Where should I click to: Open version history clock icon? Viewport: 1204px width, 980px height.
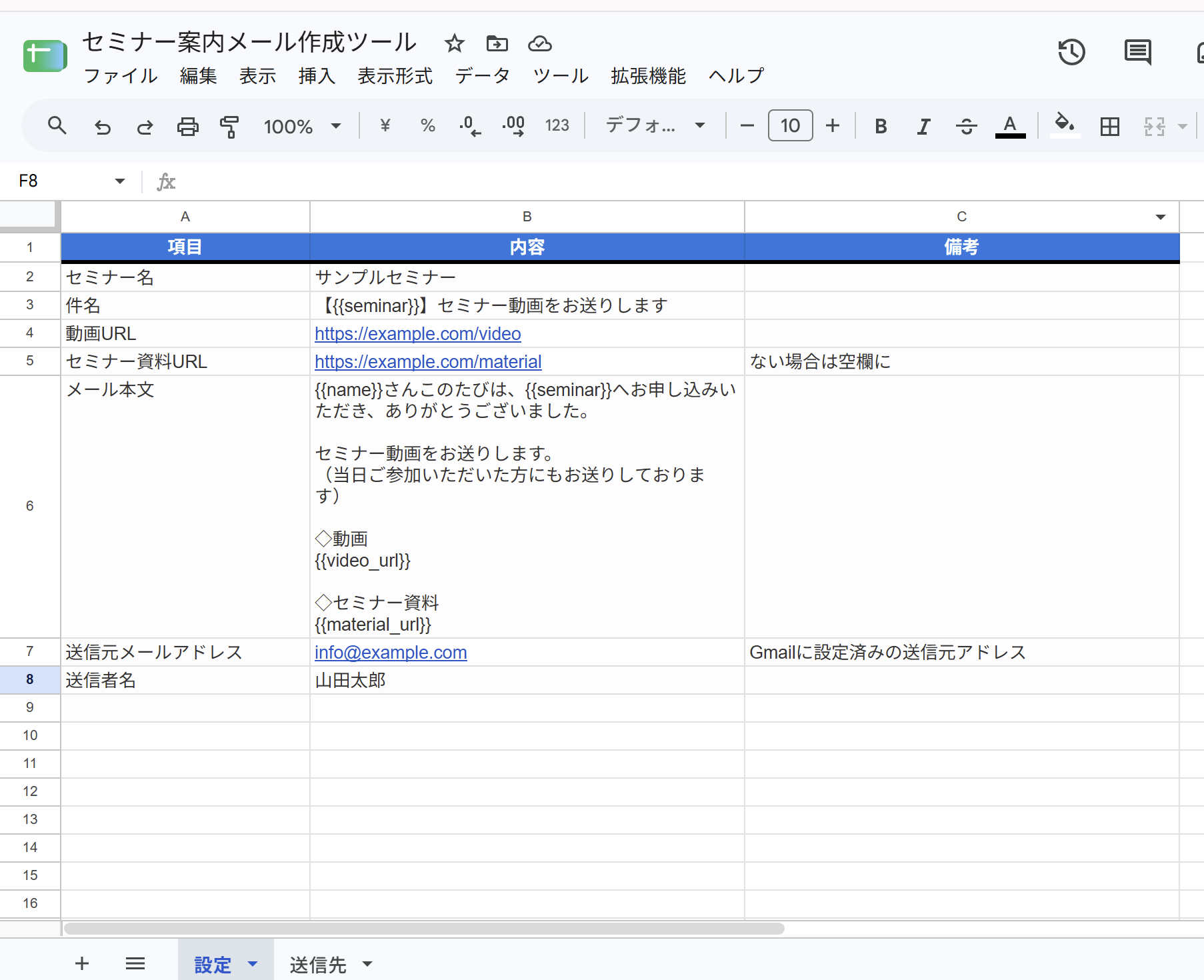click(1071, 52)
